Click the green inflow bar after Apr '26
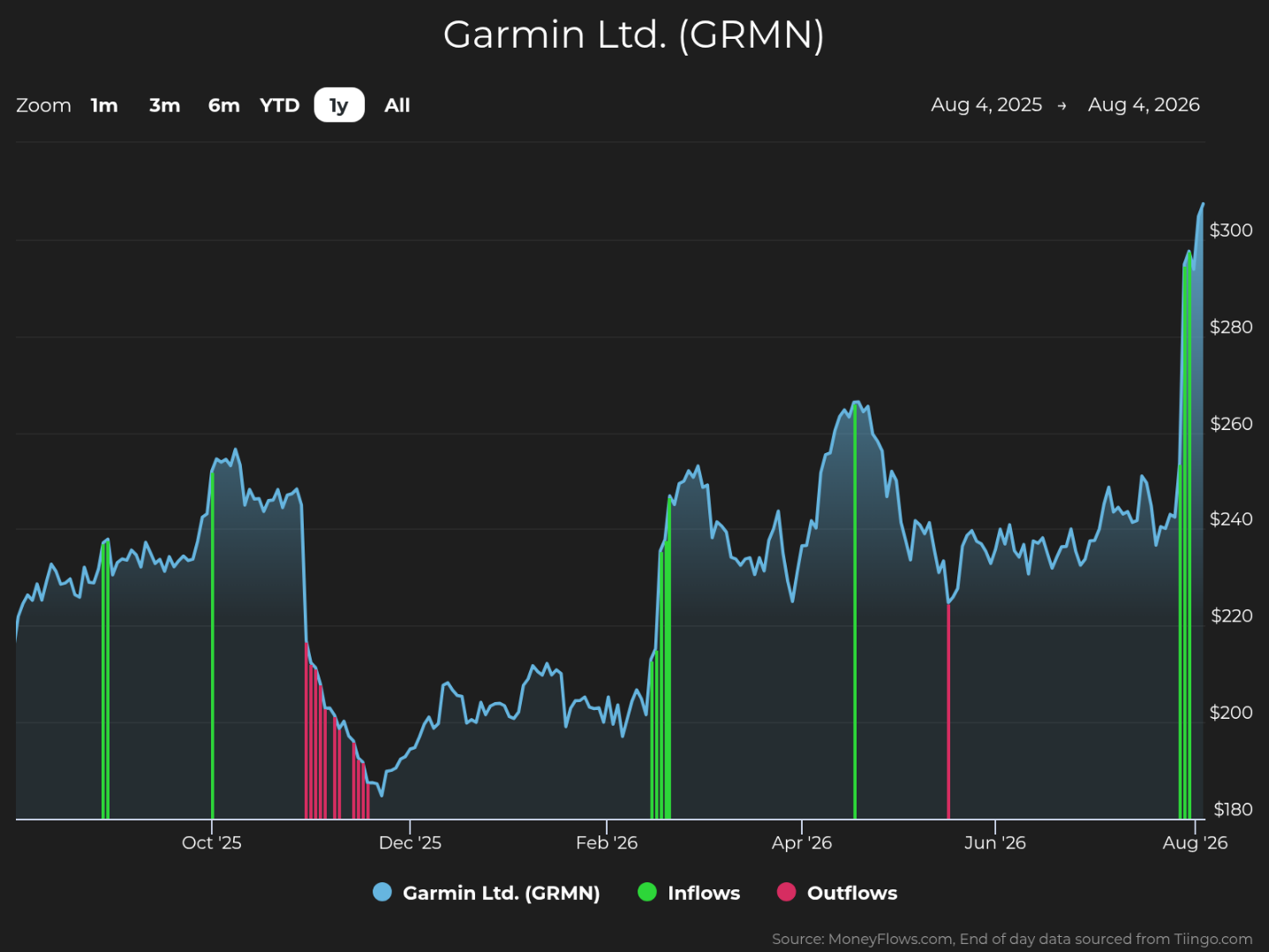The width and height of the screenshot is (1269, 952). click(855, 613)
